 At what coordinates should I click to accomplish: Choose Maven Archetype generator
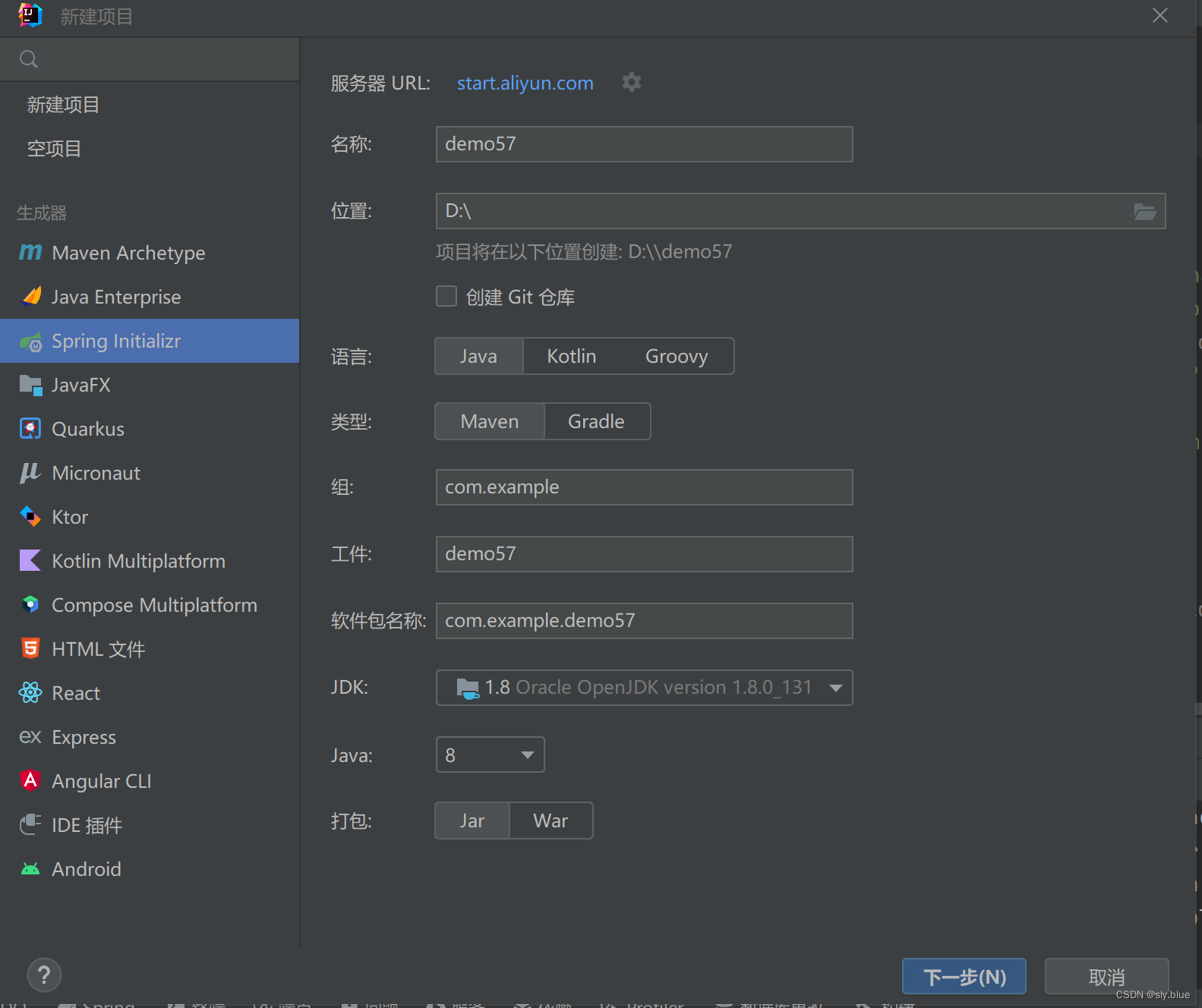[150, 253]
